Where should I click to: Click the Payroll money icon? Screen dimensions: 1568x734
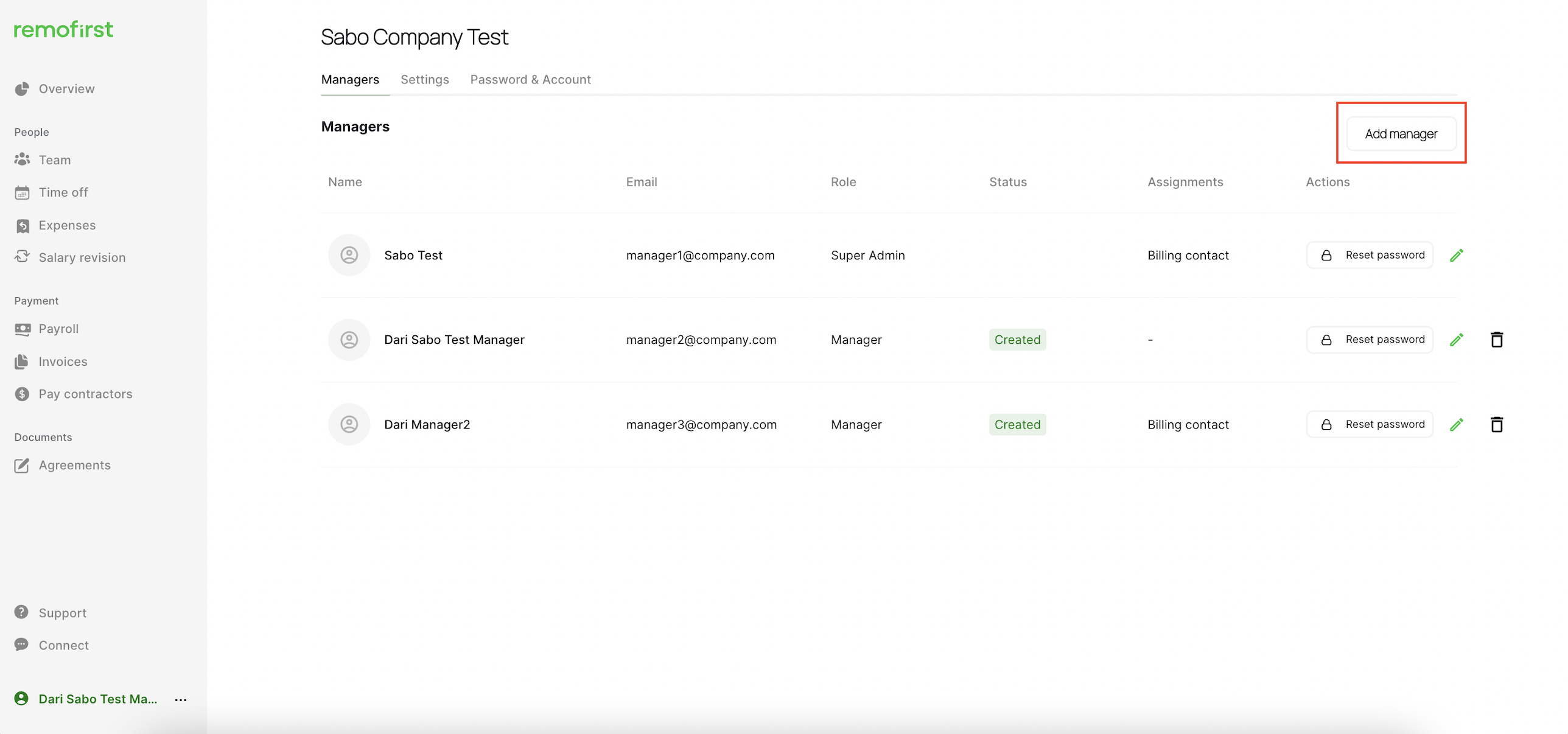click(x=23, y=329)
